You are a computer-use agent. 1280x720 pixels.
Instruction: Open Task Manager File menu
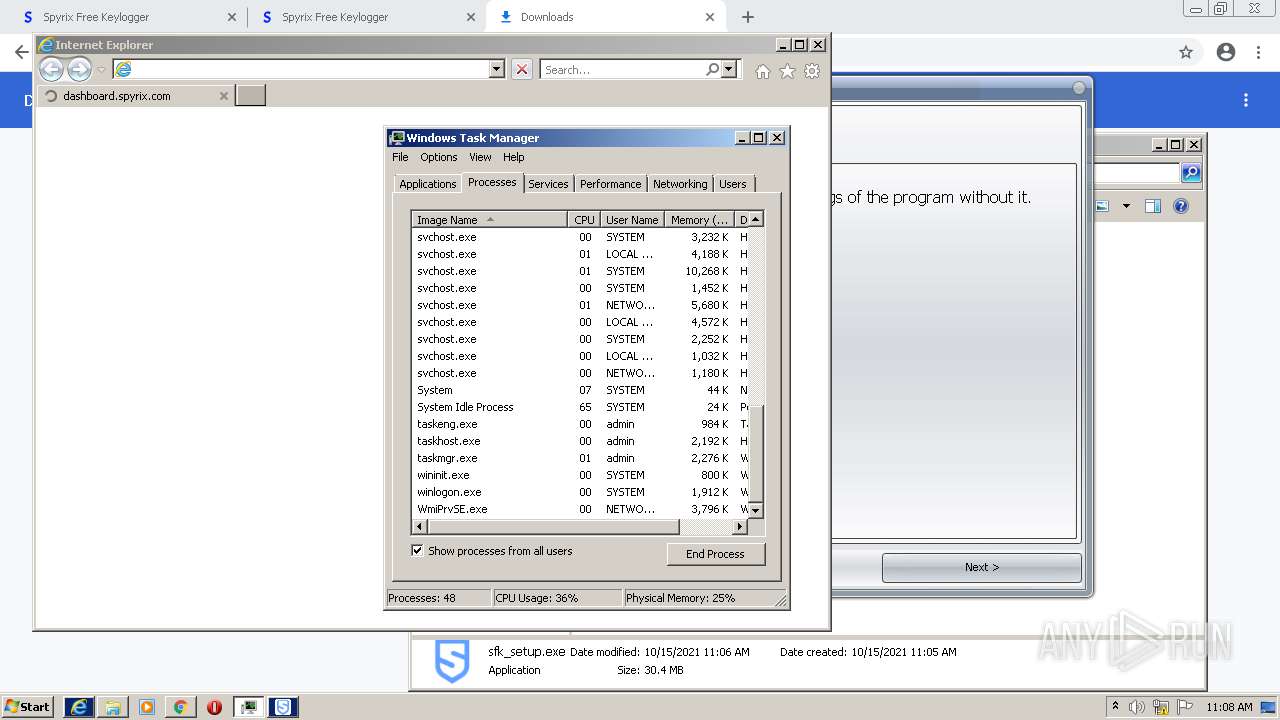coord(400,157)
